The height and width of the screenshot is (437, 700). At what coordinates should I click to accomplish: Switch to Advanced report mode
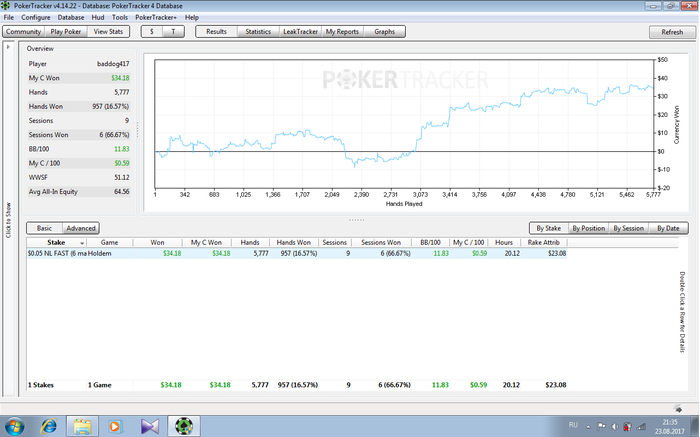(x=81, y=228)
